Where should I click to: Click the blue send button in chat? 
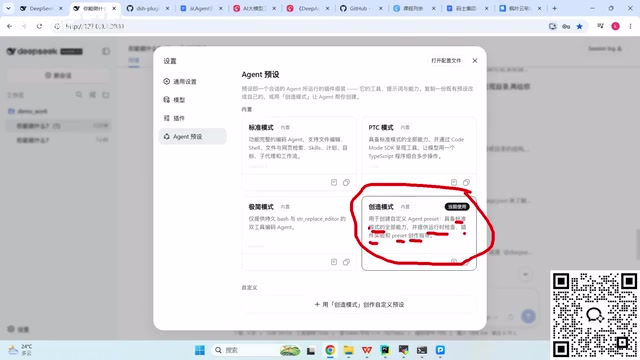[528, 316]
